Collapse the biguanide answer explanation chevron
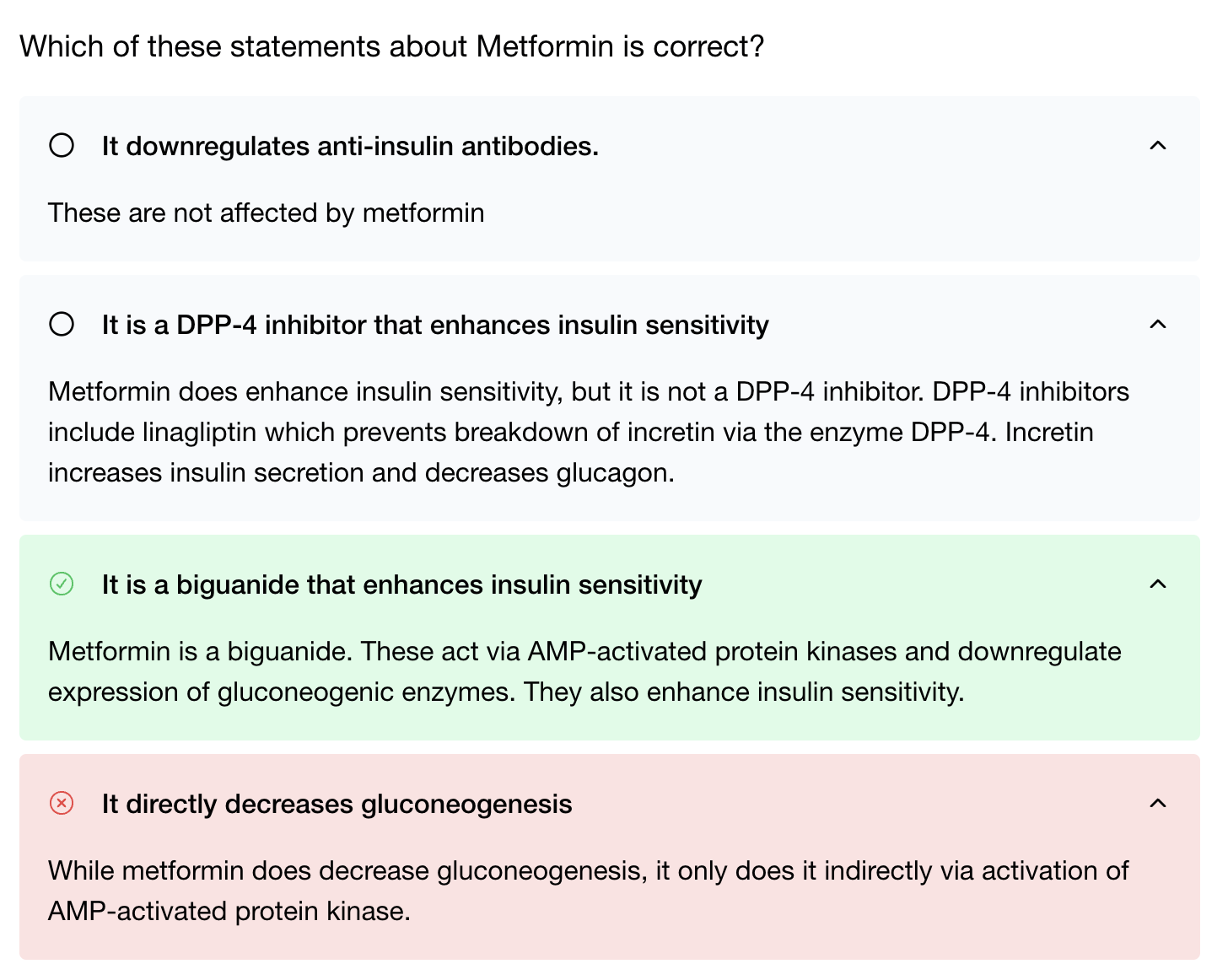Image resolution: width=1228 pixels, height=980 pixels. (1158, 584)
